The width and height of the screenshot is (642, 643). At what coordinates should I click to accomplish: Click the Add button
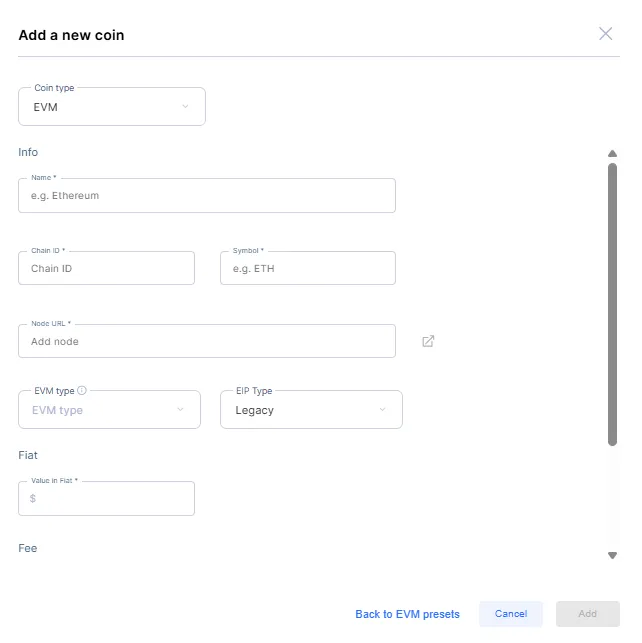point(587,614)
